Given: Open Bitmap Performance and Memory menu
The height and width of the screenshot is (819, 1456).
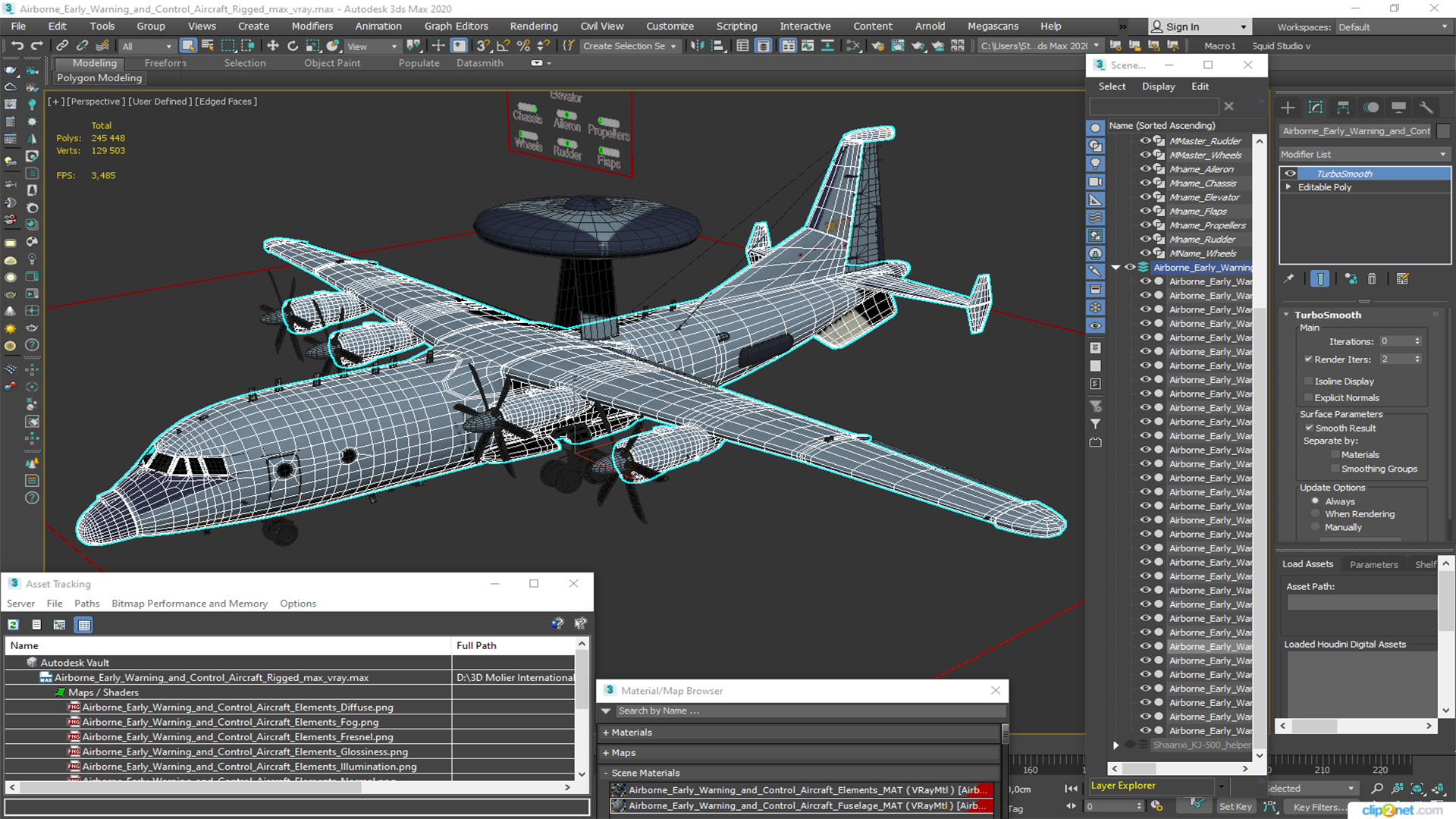Looking at the screenshot, I should point(190,604).
